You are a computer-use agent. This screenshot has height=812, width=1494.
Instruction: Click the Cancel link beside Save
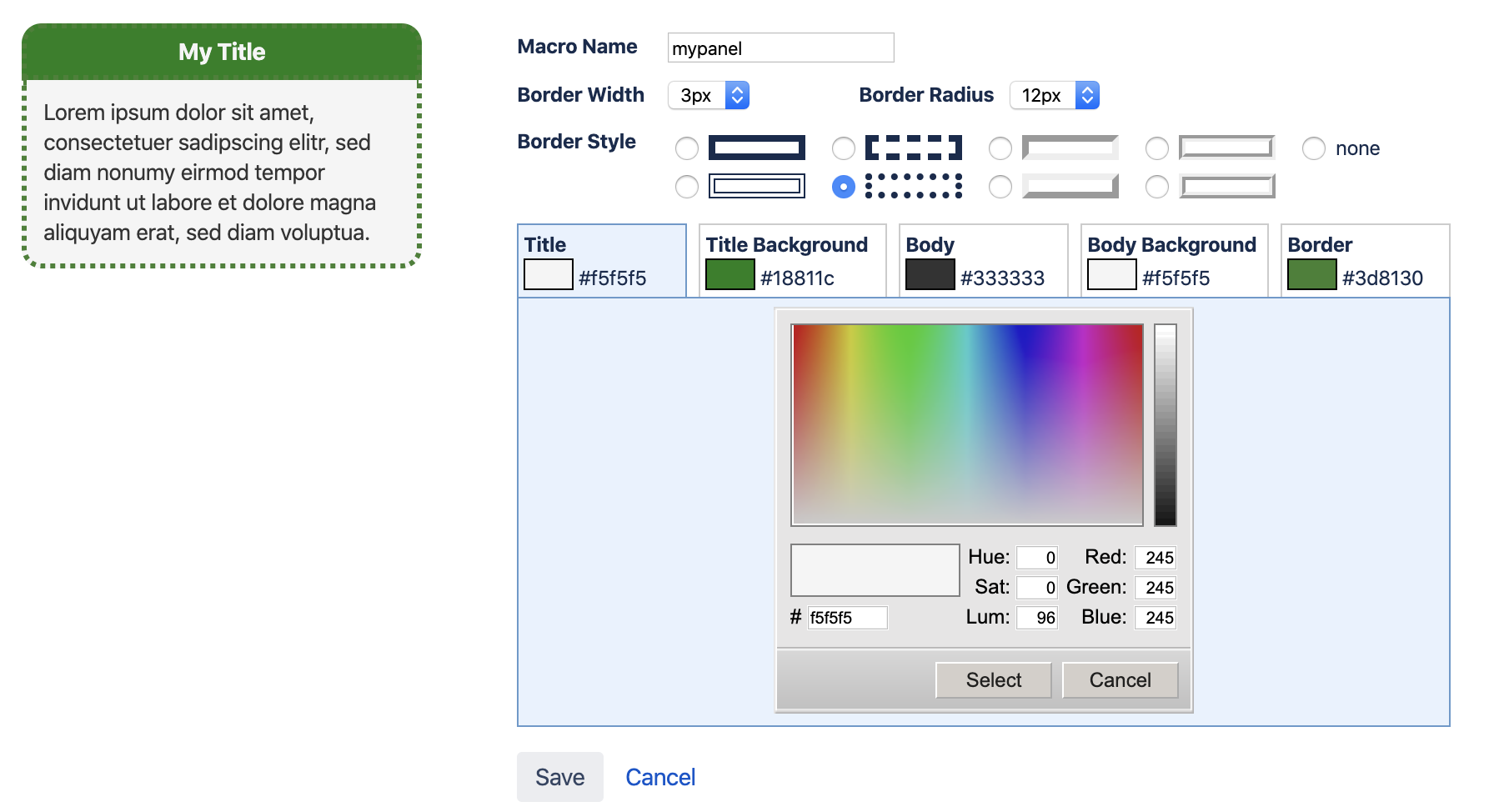click(x=660, y=777)
